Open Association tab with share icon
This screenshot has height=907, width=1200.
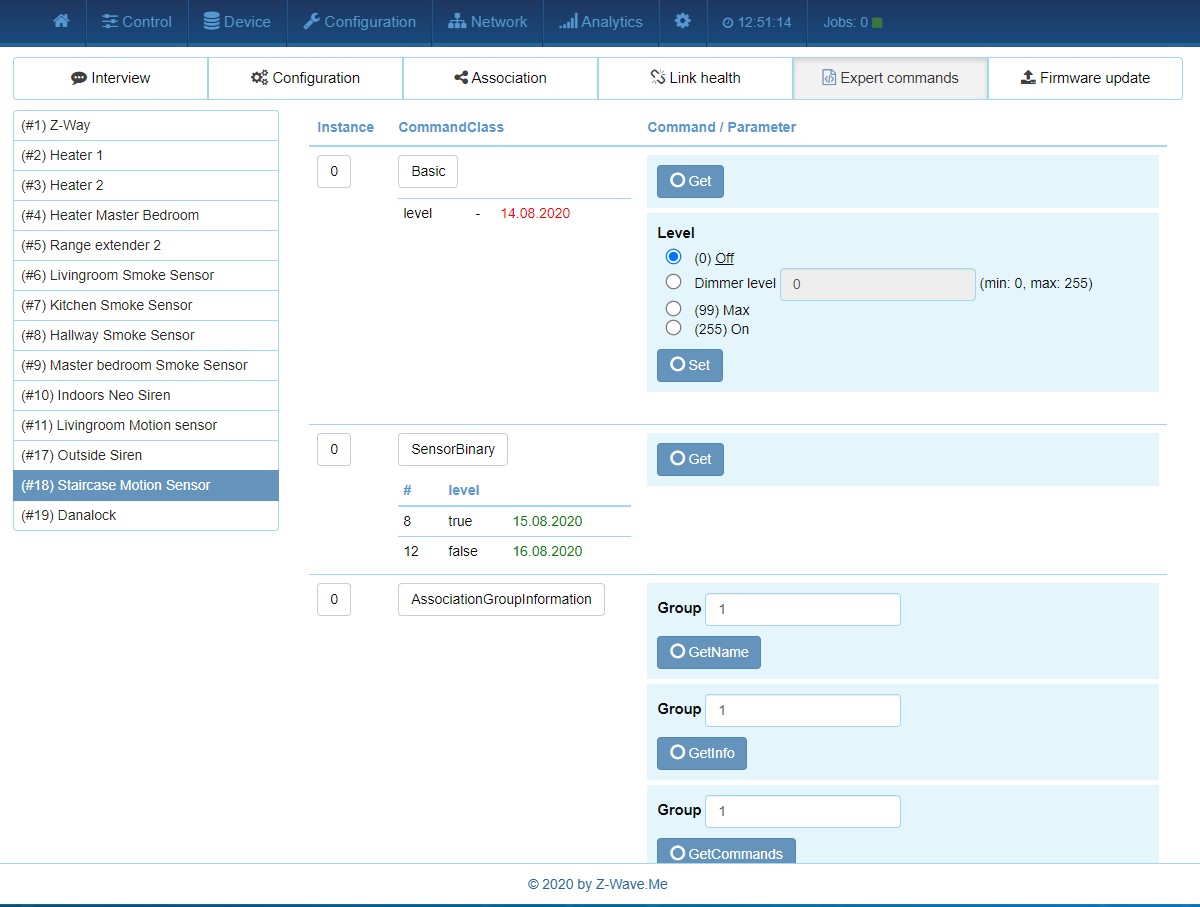point(500,78)
